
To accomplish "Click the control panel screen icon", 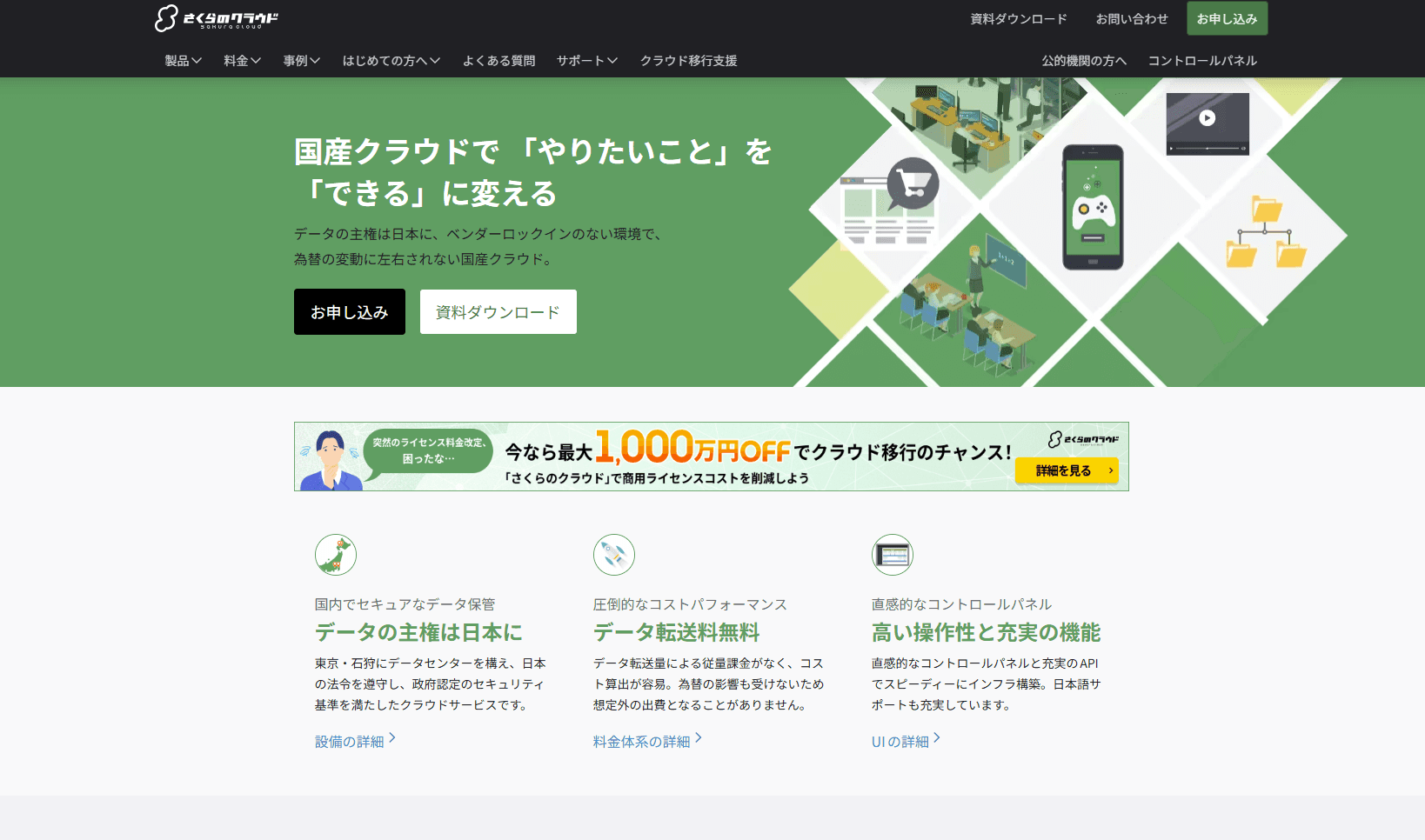I will point(893,555).
